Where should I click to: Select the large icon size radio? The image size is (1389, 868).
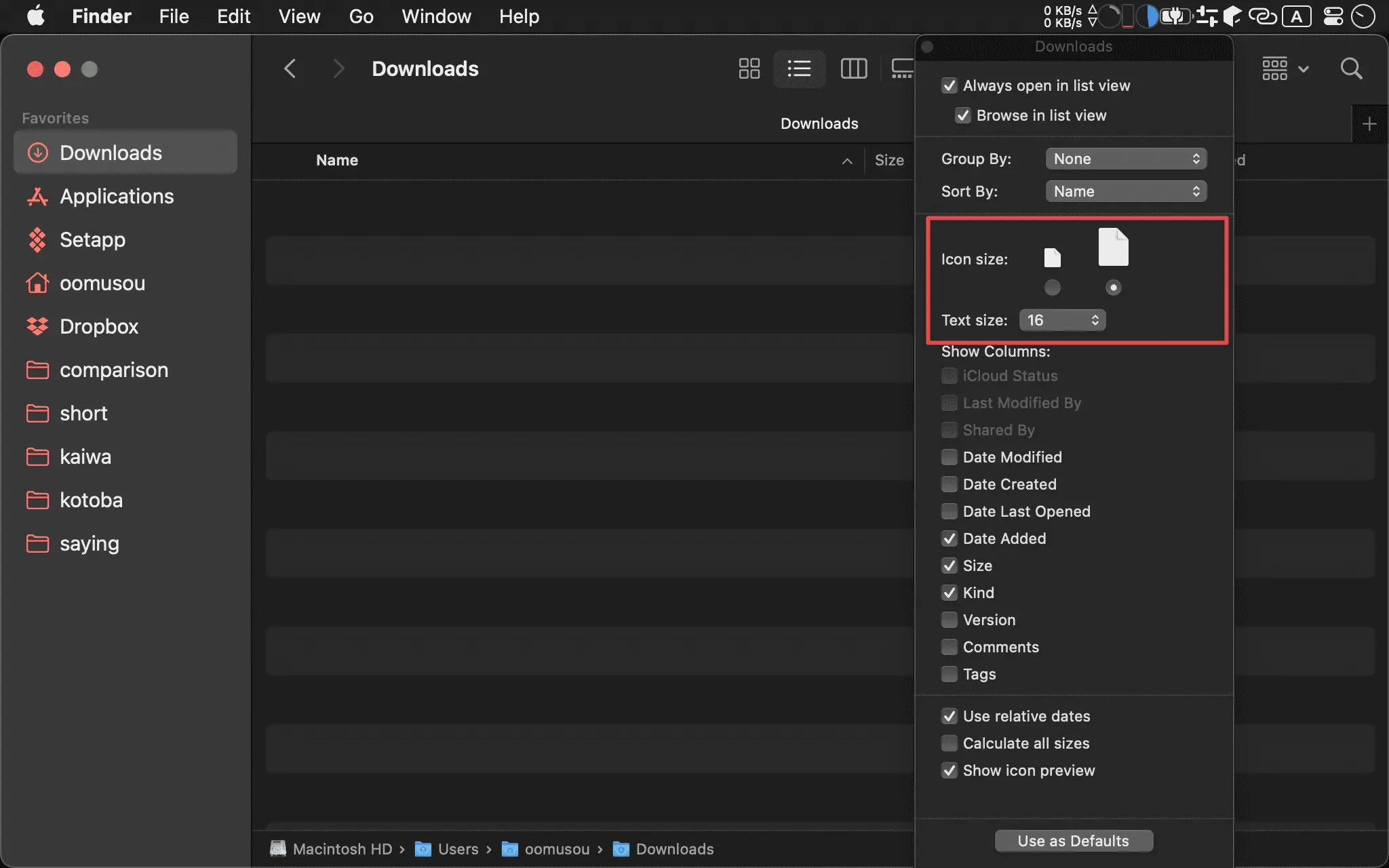pyautogui.click(x=1113, y=288)
